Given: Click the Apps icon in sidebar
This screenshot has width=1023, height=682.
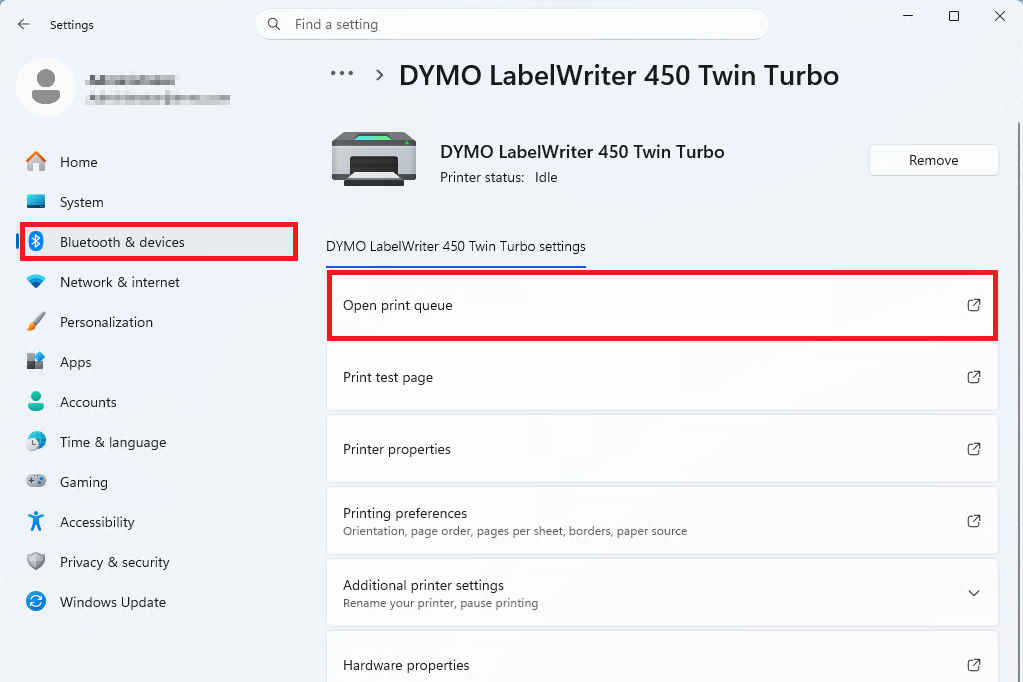Looking at the screenshot, I should 36,361.
